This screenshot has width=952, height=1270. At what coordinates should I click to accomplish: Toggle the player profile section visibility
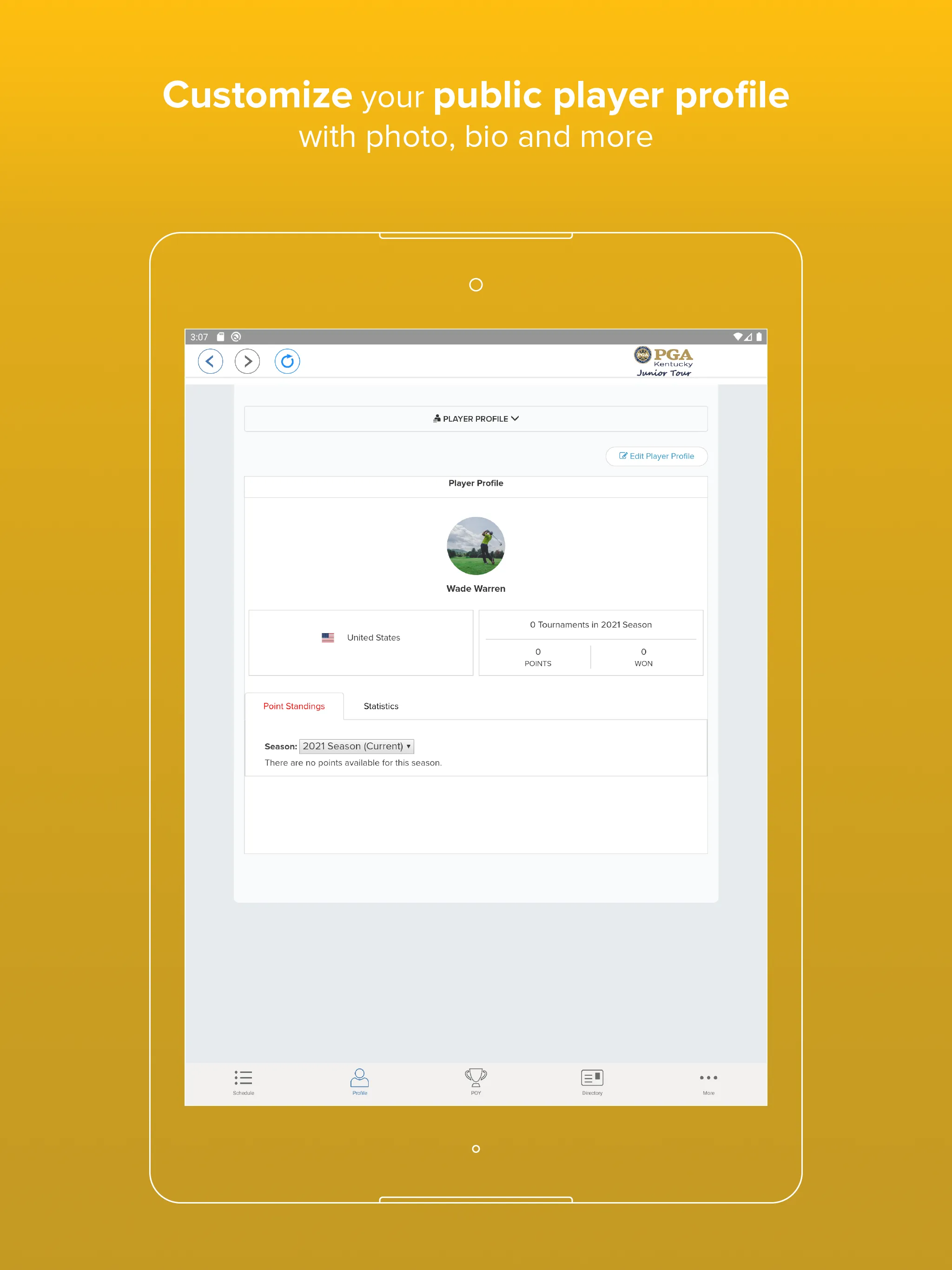476,418
